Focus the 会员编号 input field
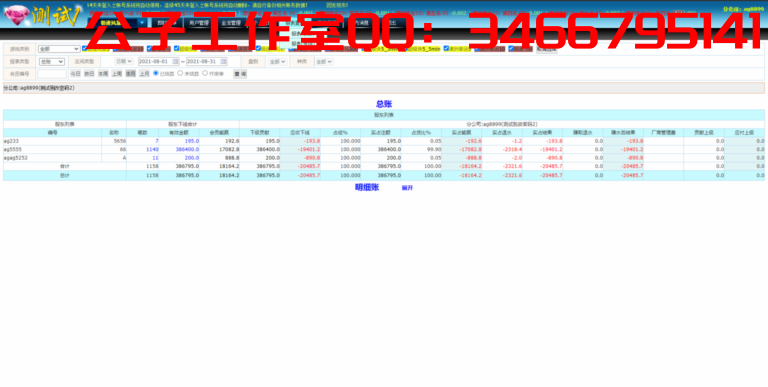 tap(52, 74)
